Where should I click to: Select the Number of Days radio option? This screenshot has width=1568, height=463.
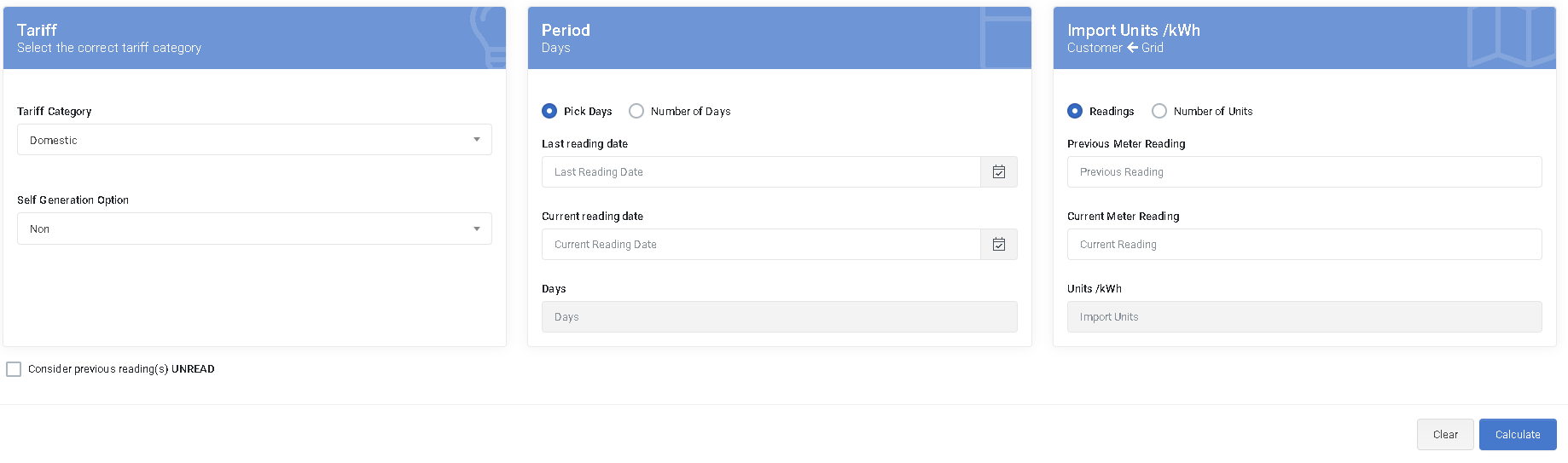(636, 111)
